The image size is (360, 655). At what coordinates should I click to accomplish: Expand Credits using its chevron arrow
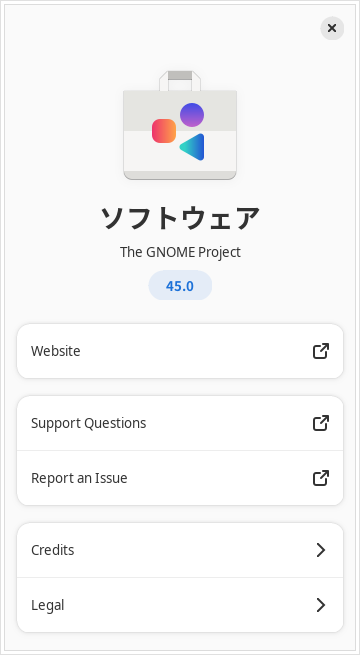[x=321, y=550]
